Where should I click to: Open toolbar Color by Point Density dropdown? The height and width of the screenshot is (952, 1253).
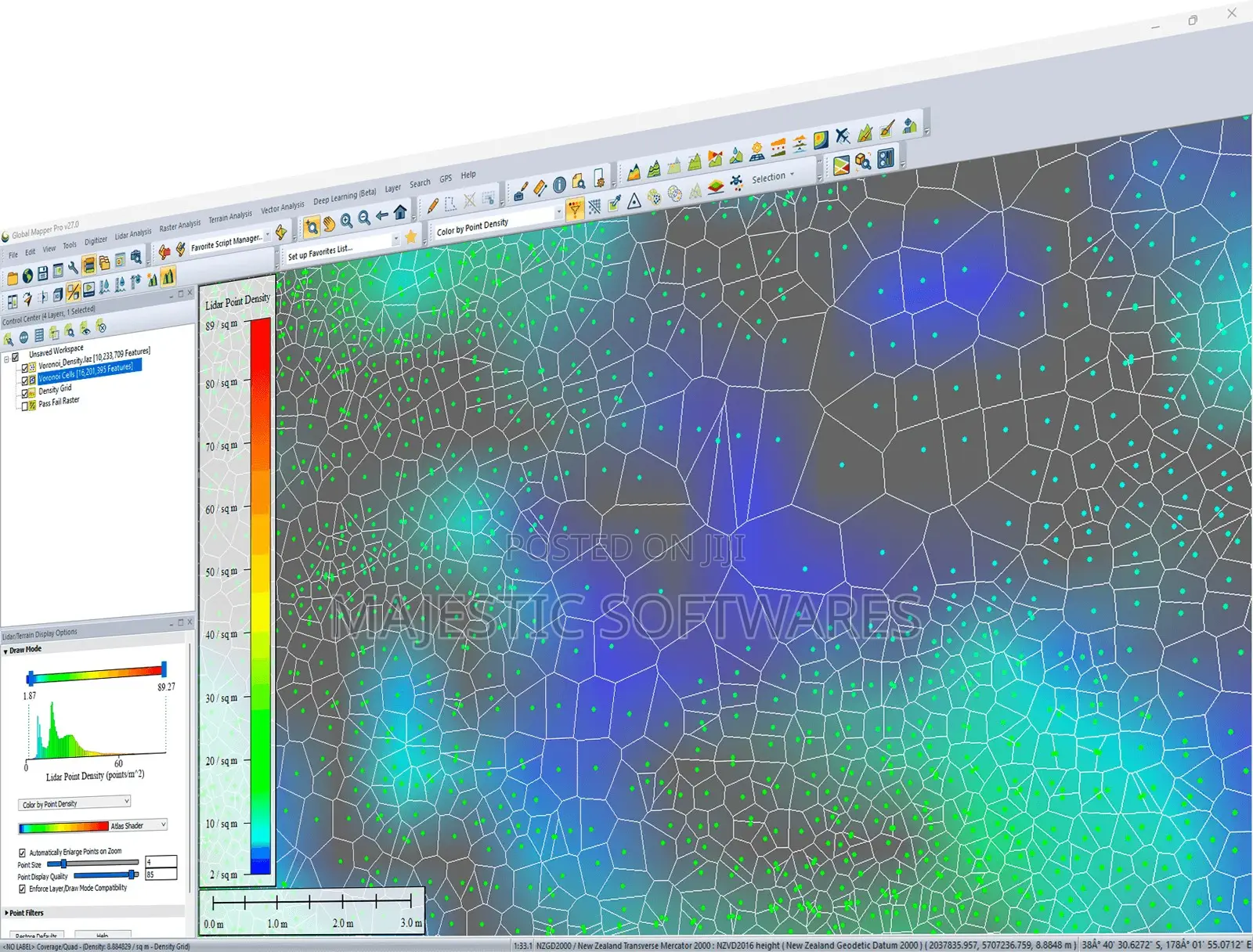click(559, 211)
